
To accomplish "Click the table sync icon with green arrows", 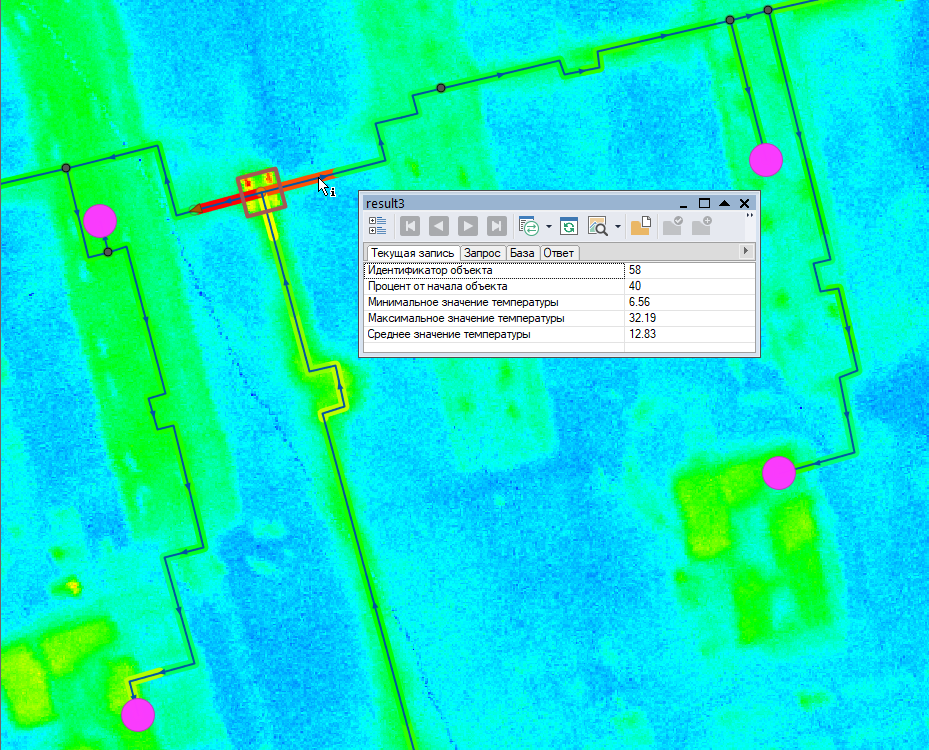I will 528,226.
